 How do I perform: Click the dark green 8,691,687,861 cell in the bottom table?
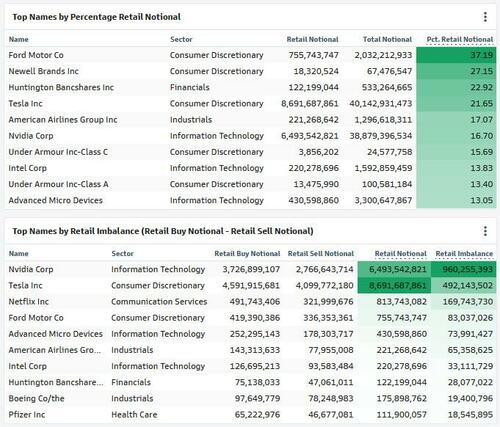point(394,286)
